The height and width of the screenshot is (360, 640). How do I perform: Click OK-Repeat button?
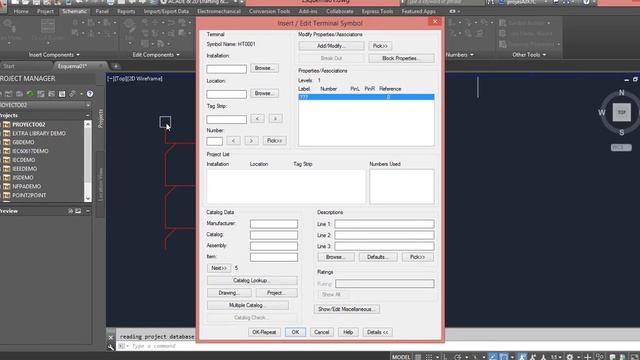[264, 332]
